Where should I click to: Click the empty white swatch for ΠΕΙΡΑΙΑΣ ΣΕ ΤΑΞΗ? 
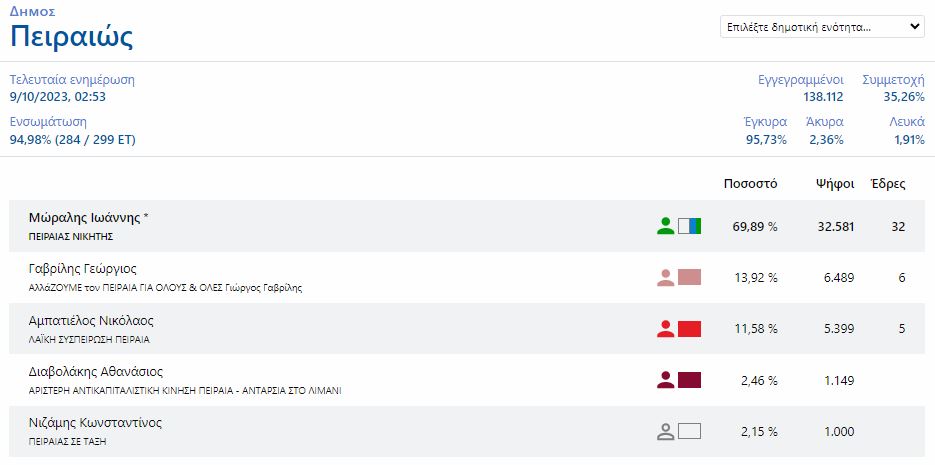coord(689,432)
